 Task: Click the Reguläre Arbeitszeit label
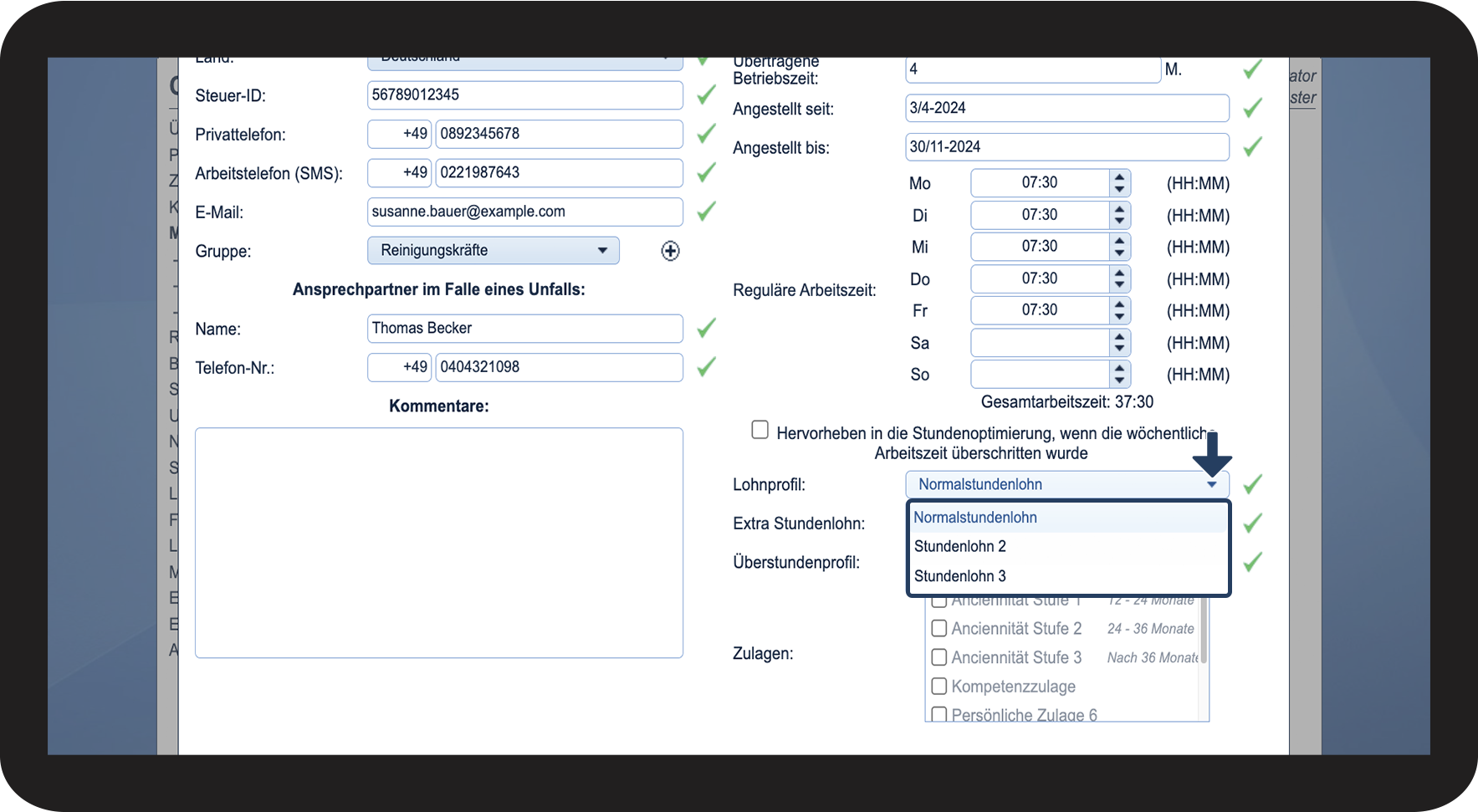pyautogui.click(x=805, y=291)
